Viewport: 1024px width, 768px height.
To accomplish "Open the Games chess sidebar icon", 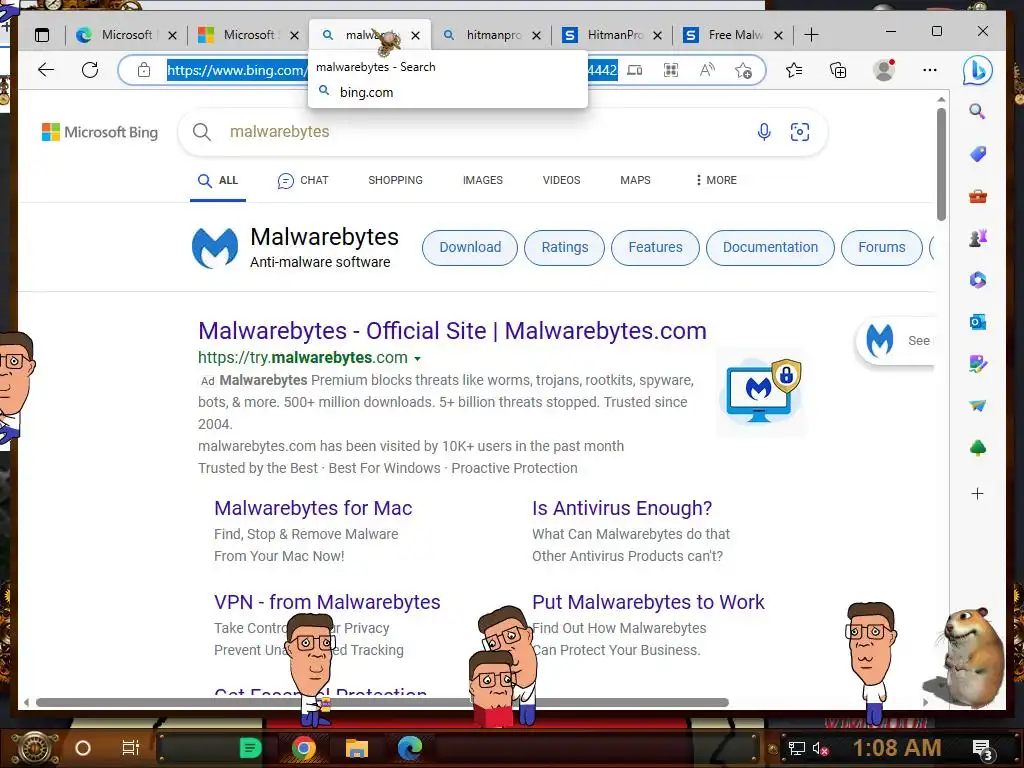I will [x=978, y=238].
